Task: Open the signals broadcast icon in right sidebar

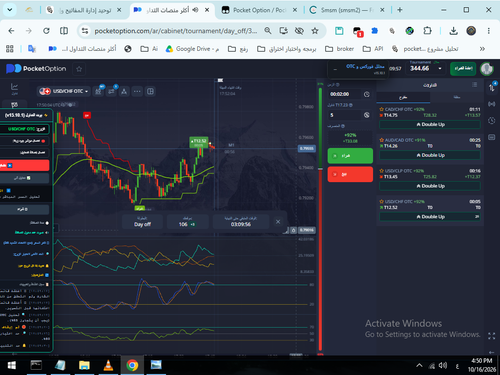Action: [x=492, y=104]
